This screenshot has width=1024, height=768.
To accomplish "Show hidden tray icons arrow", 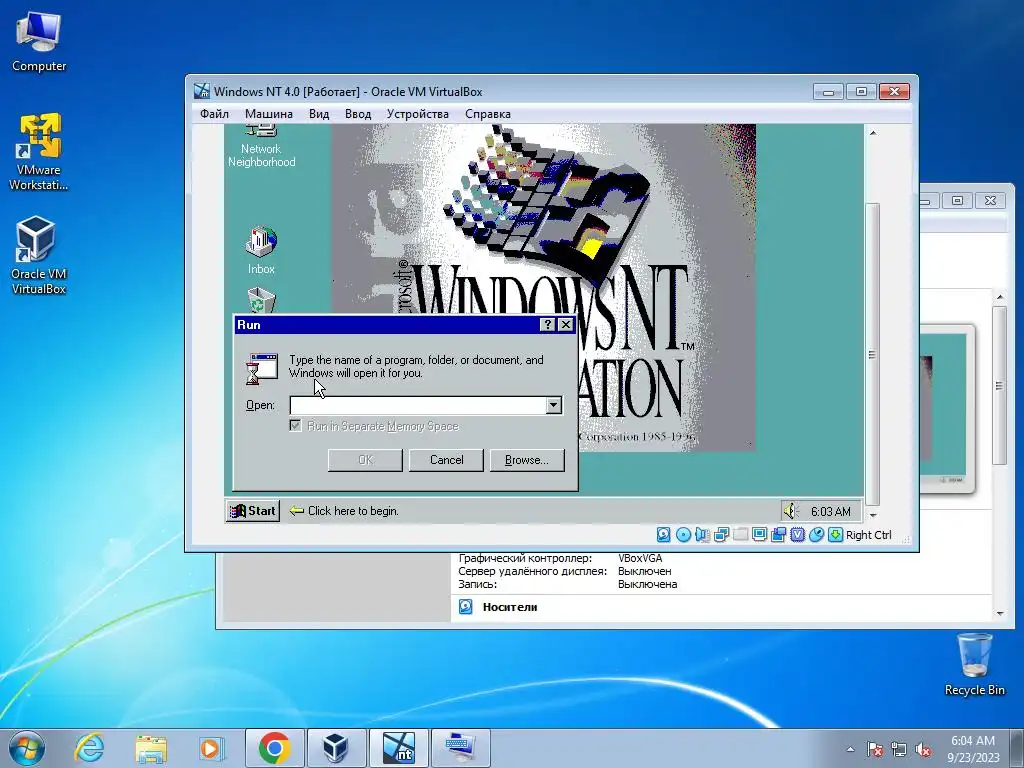I will coord(850,749).
